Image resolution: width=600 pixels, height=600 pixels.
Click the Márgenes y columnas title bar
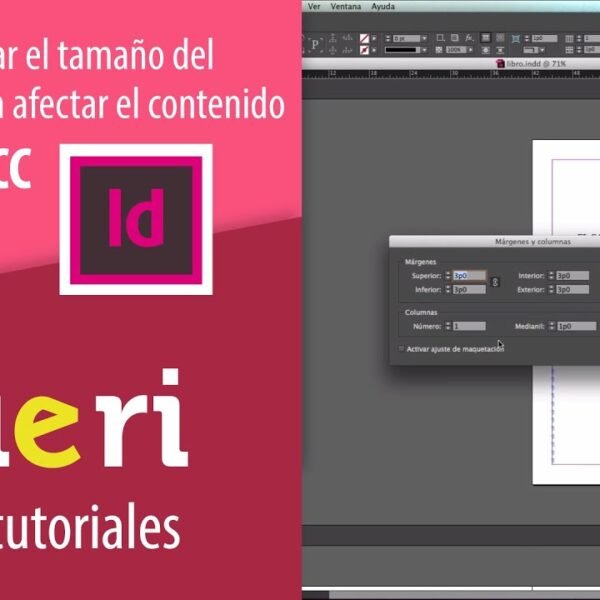click(495, 241)
